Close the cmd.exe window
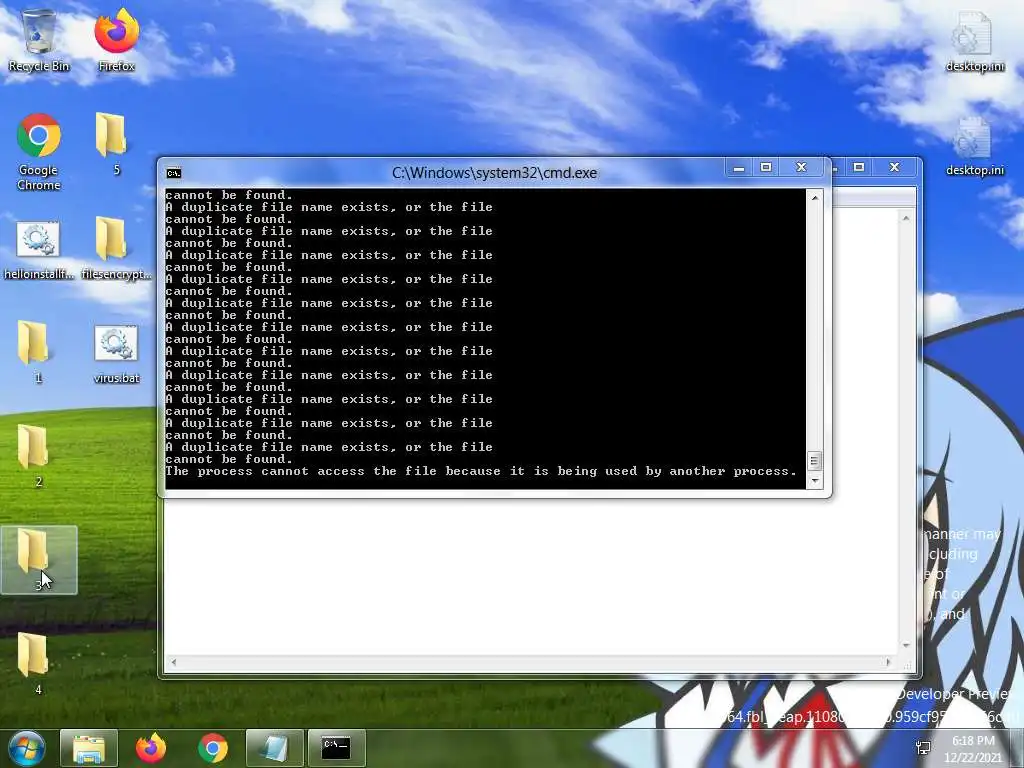This screenshot has width=1024, height=768. click(802, 168)
